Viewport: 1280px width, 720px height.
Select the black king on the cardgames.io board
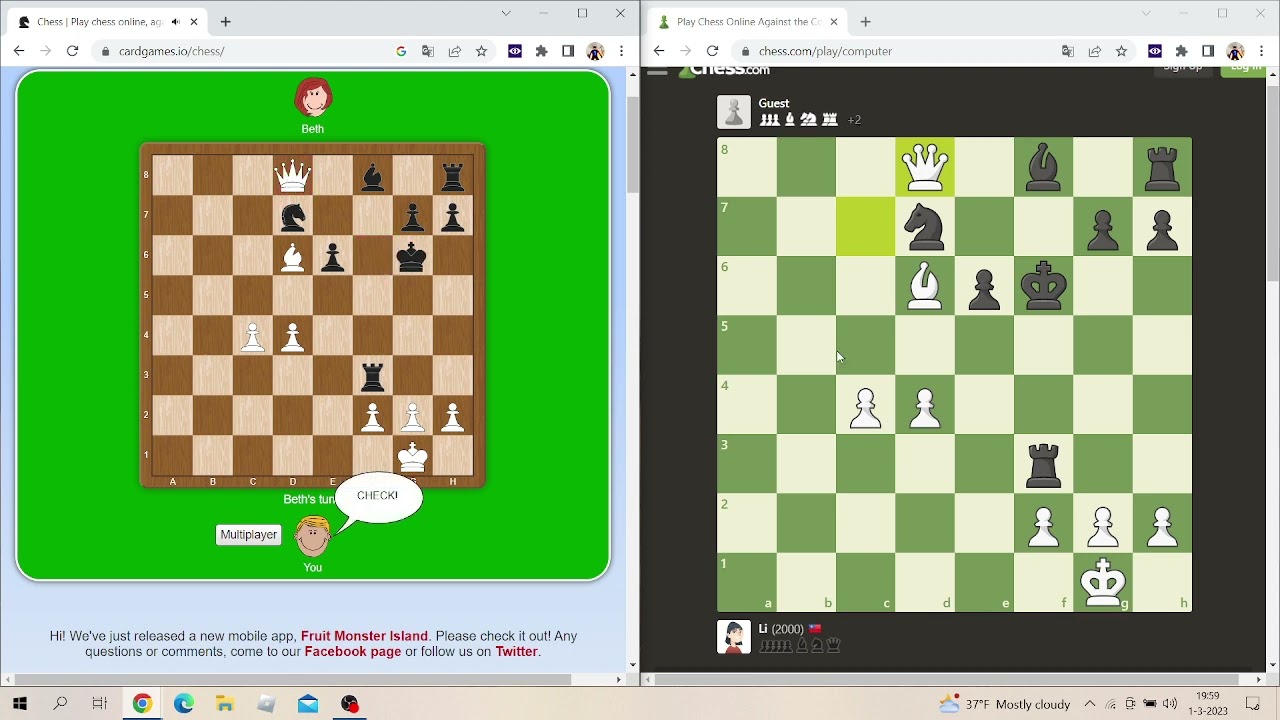point(412,257)
